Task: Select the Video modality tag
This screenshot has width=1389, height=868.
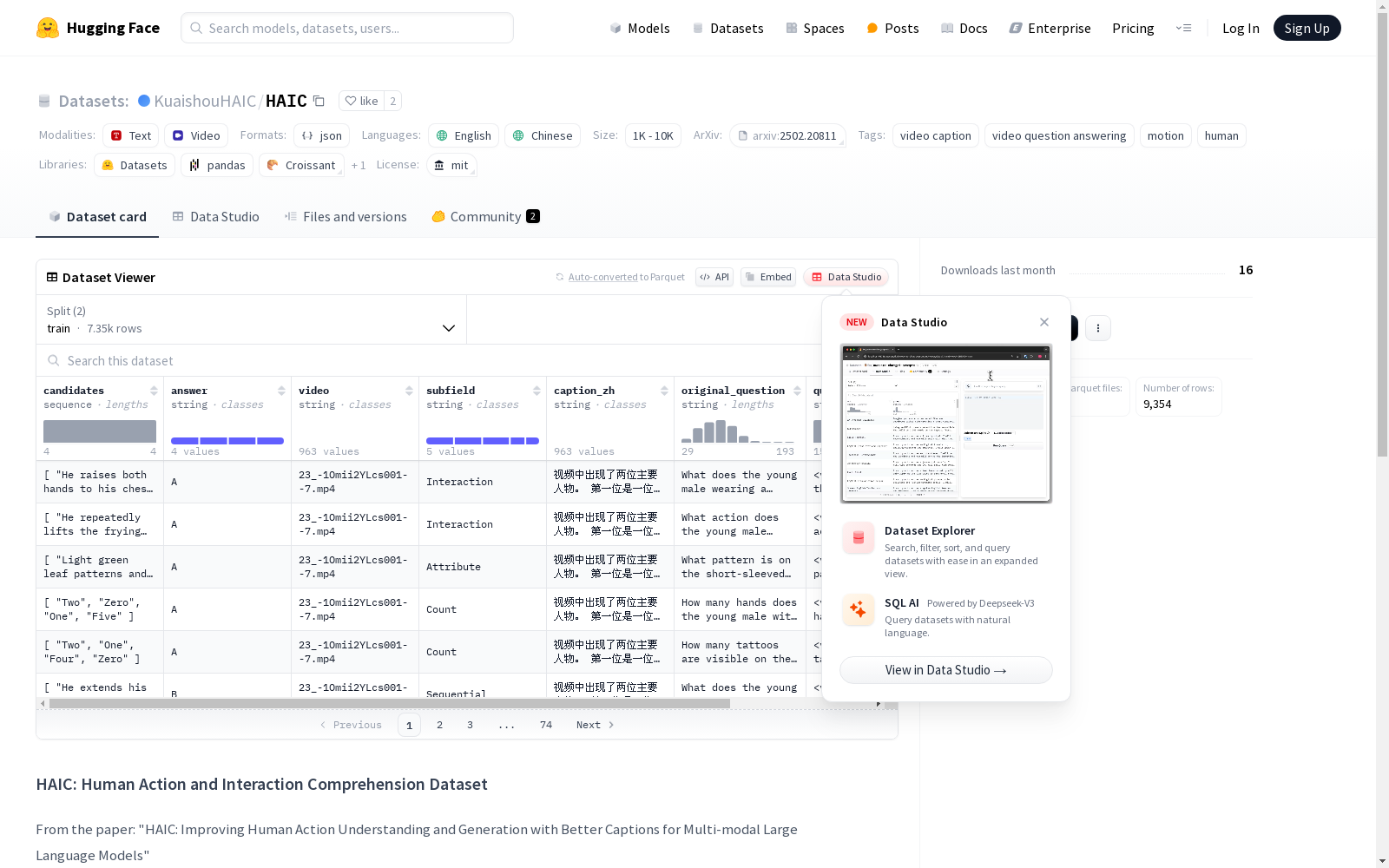Action: 196,135
